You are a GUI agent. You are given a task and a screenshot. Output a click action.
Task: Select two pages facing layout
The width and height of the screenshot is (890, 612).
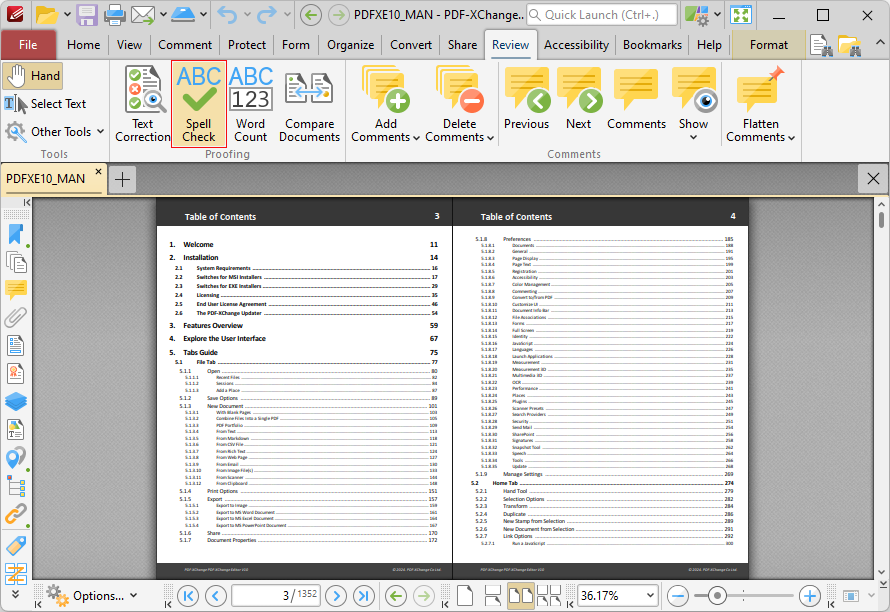(520, 596)
